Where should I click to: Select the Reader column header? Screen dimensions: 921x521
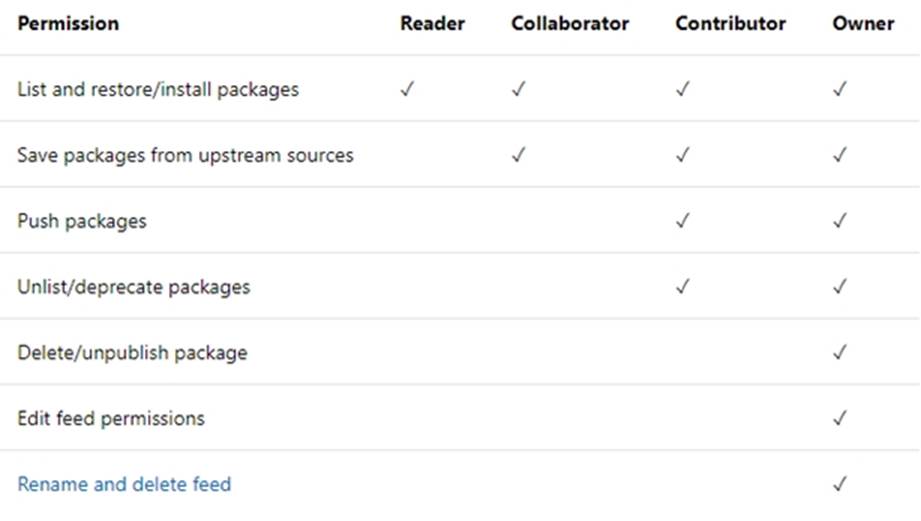pyautogui.click(x=433, y=23)
